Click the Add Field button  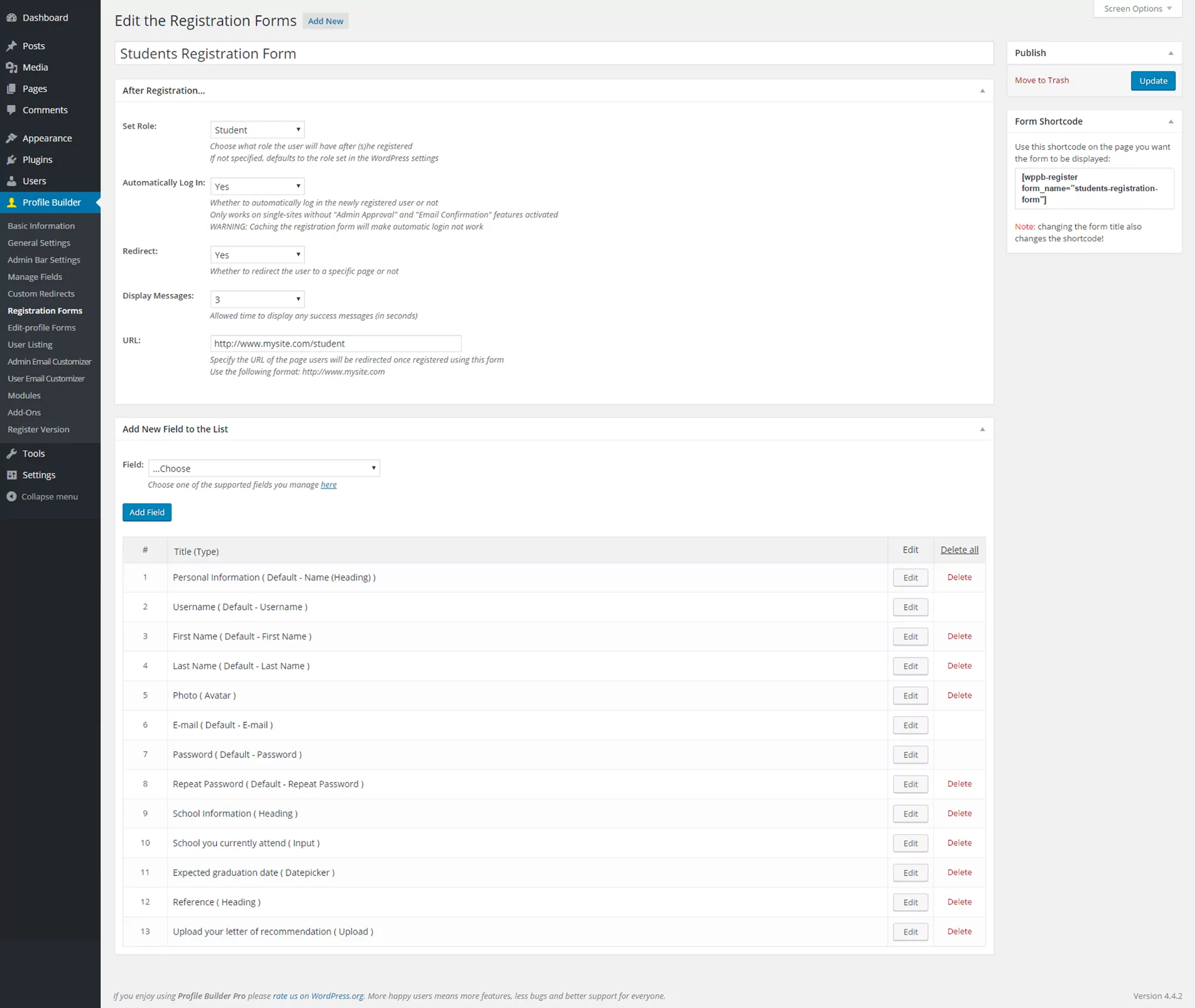147,512
